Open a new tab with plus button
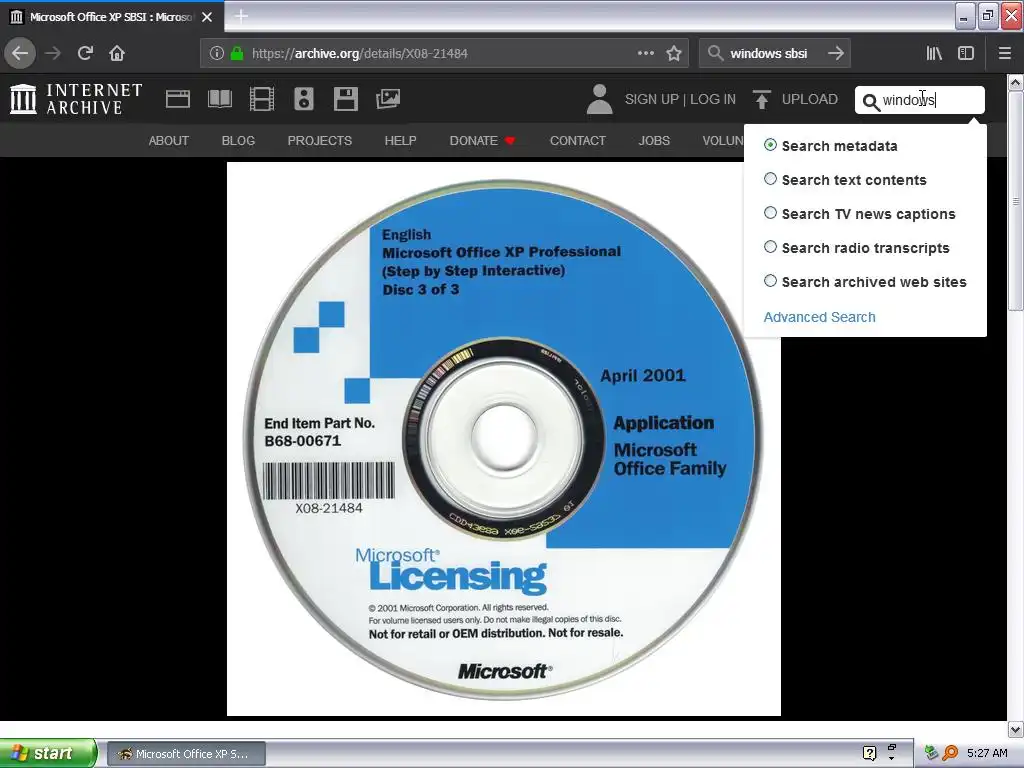 coord(241,16)
